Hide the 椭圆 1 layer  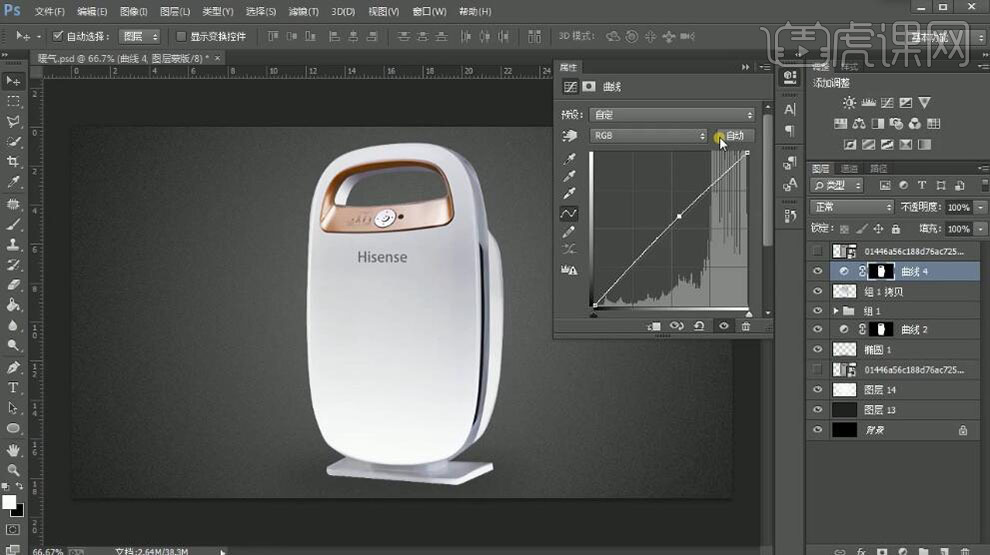(818, 350)
